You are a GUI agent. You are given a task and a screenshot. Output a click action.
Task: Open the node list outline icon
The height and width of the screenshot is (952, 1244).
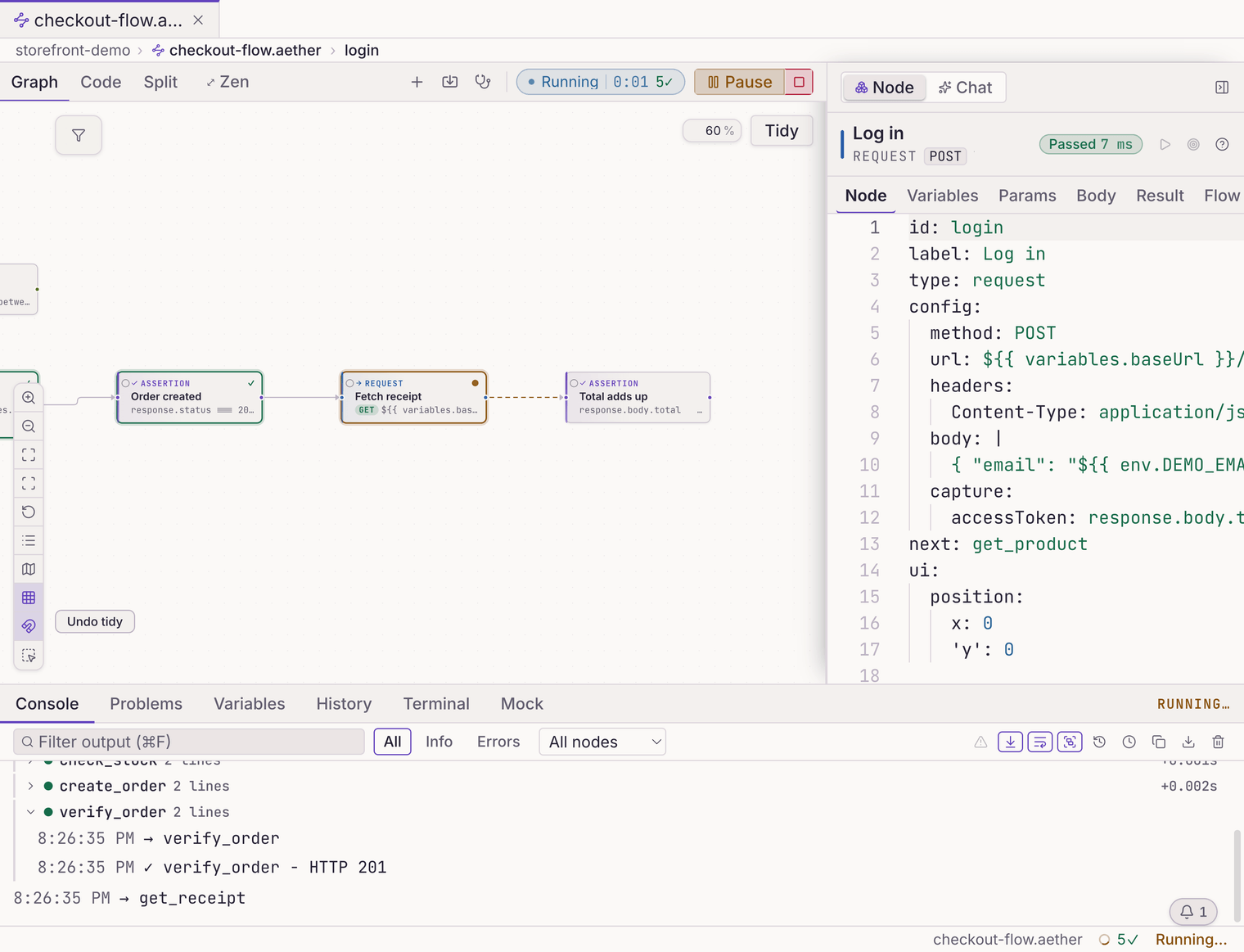pyautogui.click(x=29, y=540)
